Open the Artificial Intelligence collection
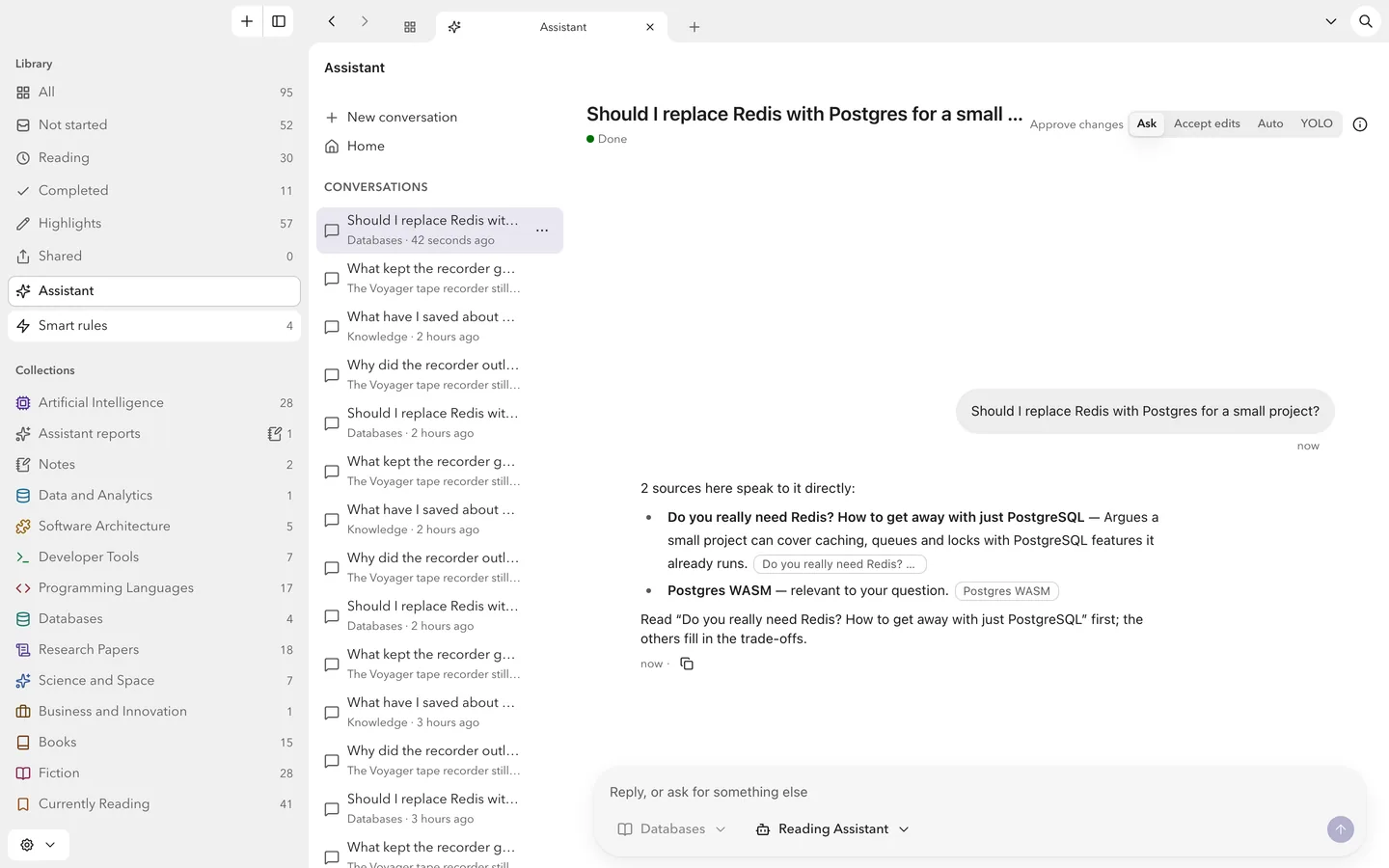Screen dimensions: 1389x868 pyautogui.click(x=154, y=403)
